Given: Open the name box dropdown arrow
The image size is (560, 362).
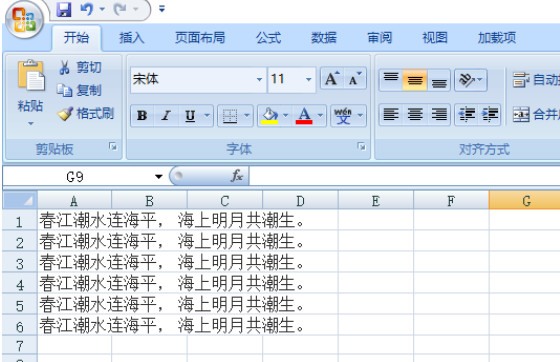Looking at the screenshot, I should (x=159, y=176).
